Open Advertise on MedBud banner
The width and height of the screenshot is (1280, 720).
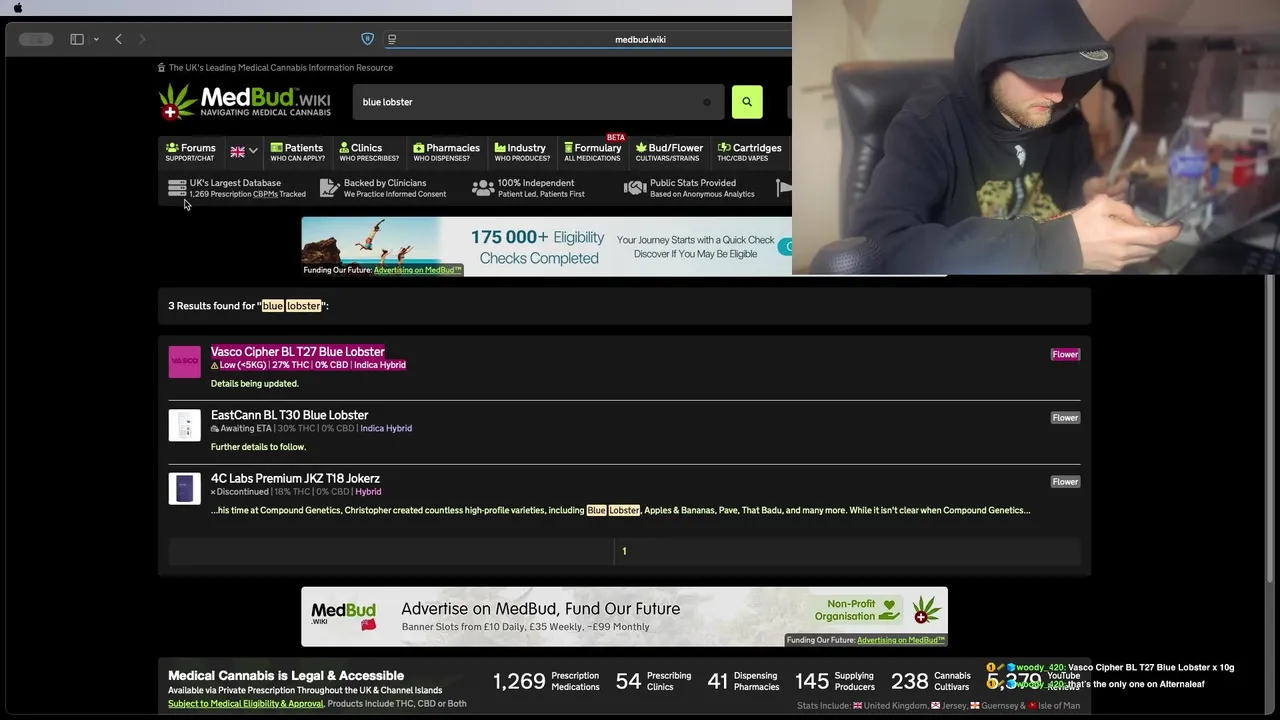pos(624,616)
